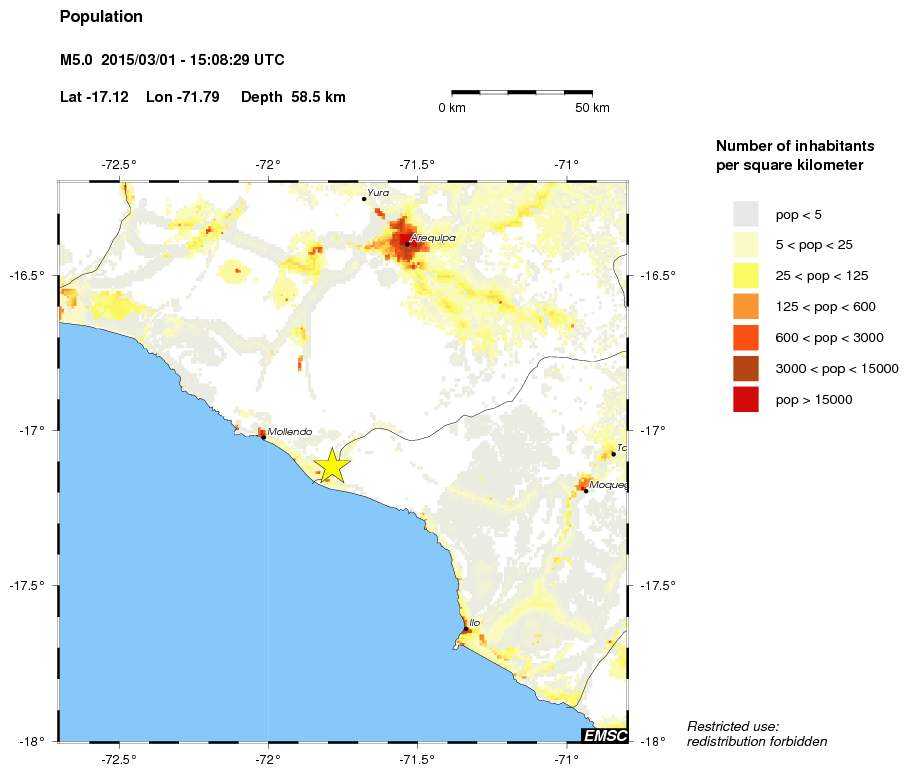Image resolution: width=909 pixels, height=774 pixels.
Task: Choose the orange-red 600 < pop < 3000 swatch
Action: [746, 337]
